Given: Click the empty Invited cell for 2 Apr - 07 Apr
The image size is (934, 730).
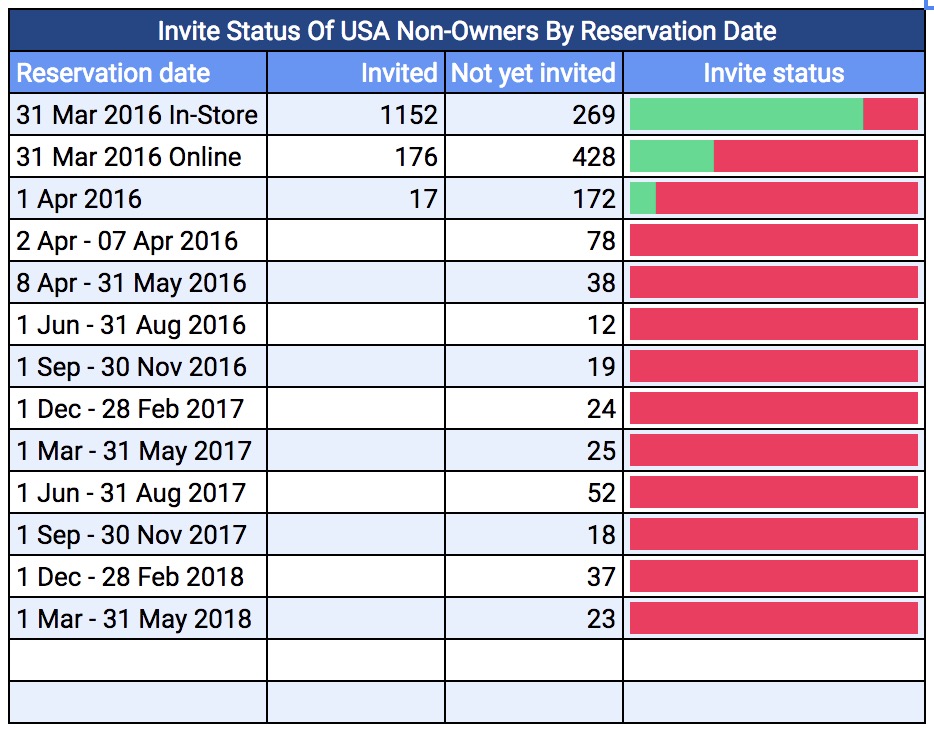Looking at the screenshot, I should point(355,240).
